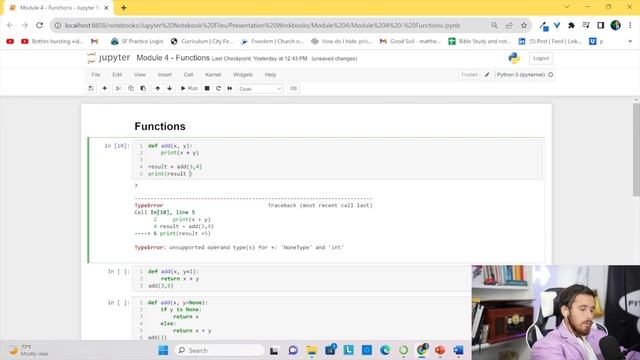Open the Widgets menu
640x360 pixels.
[242, 75]
